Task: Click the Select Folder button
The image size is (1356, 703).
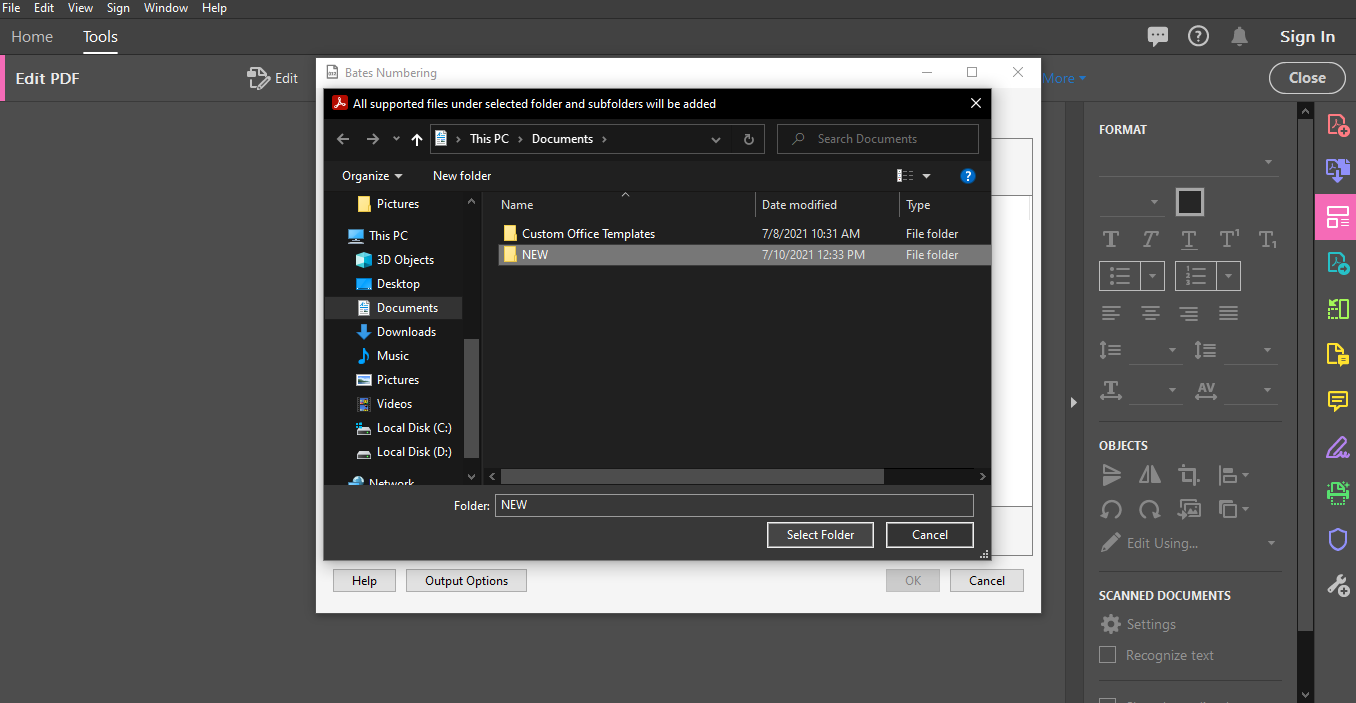Action: click(820, 535)
